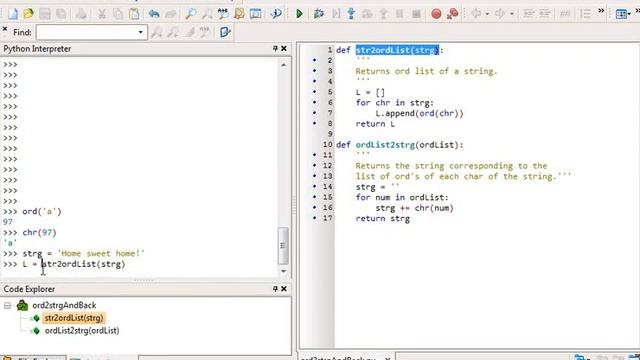Click Replace icon in Find bar
The height and width of the screenshot is (360, 640).
tap(204, 32)
